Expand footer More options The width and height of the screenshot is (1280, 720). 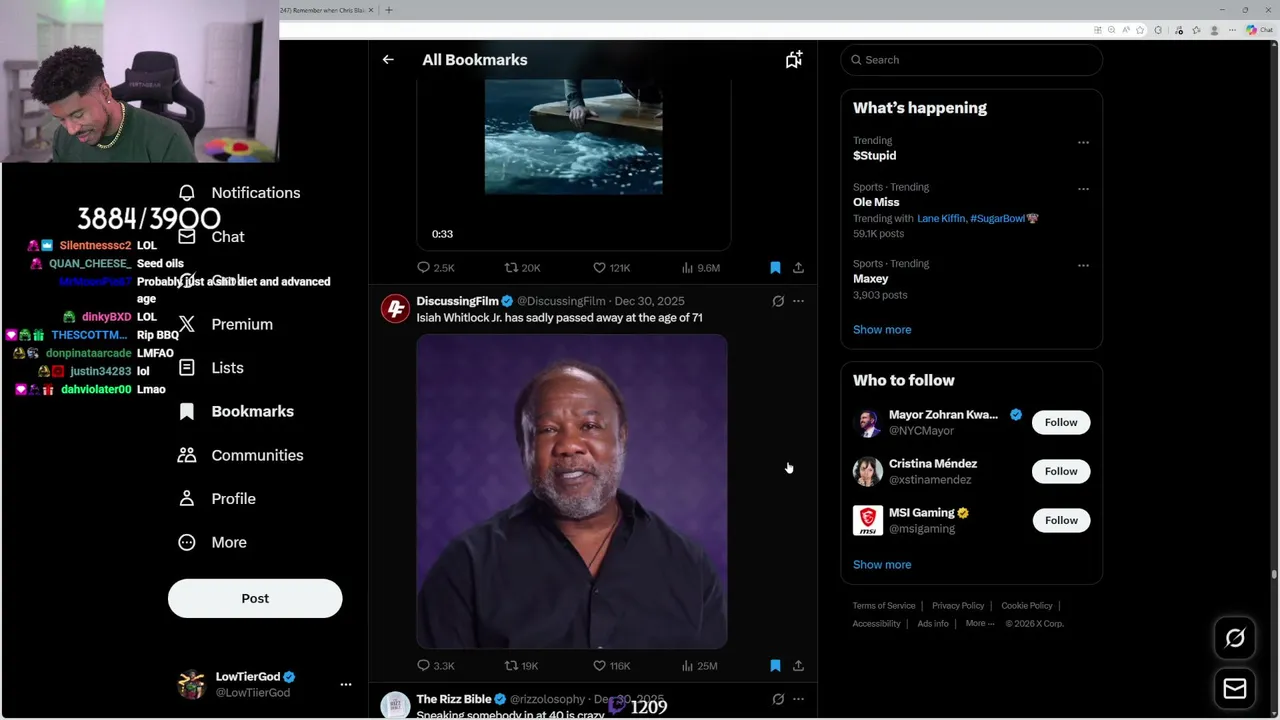(980, 624)
